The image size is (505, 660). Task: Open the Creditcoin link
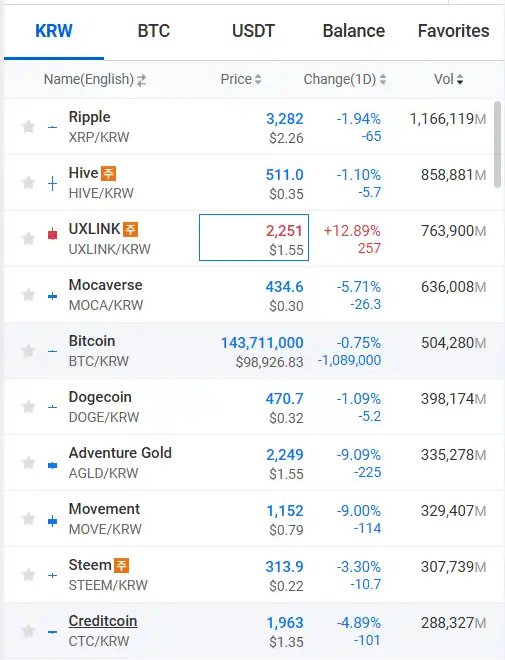pyautogui.click(x=103, y=621)
